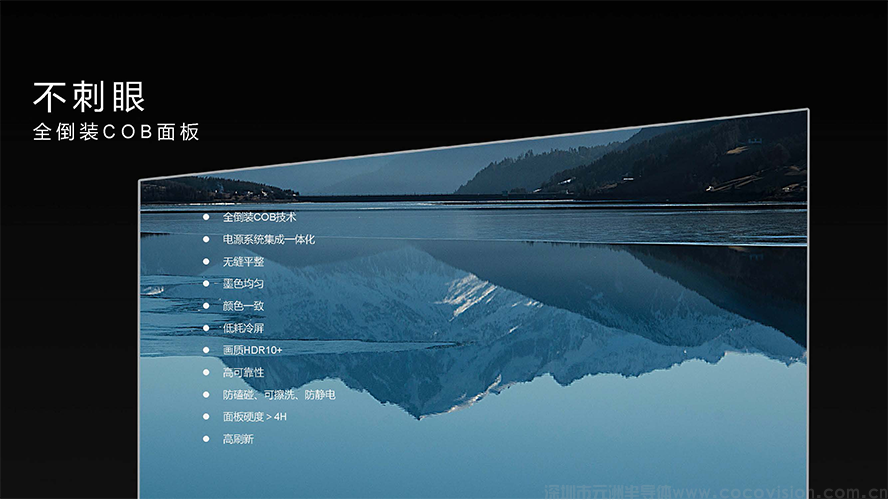
Task: Click the white bullet dot beside 全倒装COB技术
Action: click(x=206, y=217)
